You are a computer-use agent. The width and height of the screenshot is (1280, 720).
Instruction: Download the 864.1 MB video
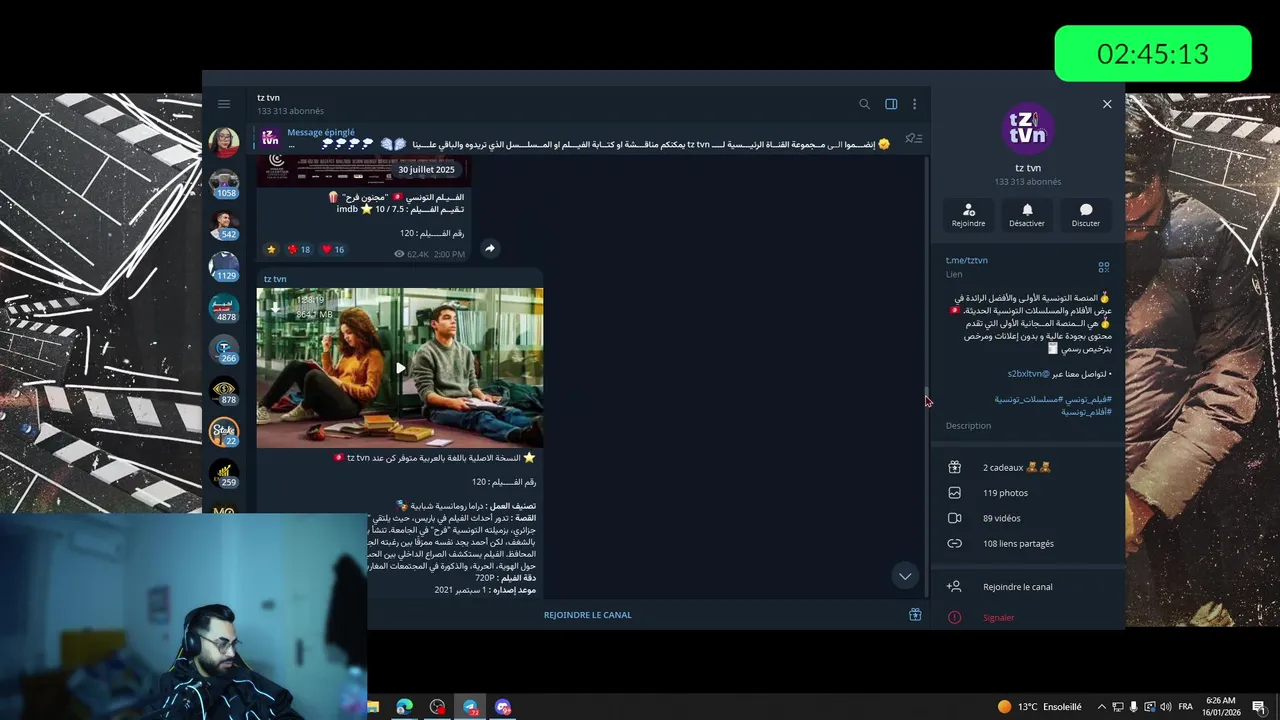(276, 308)
